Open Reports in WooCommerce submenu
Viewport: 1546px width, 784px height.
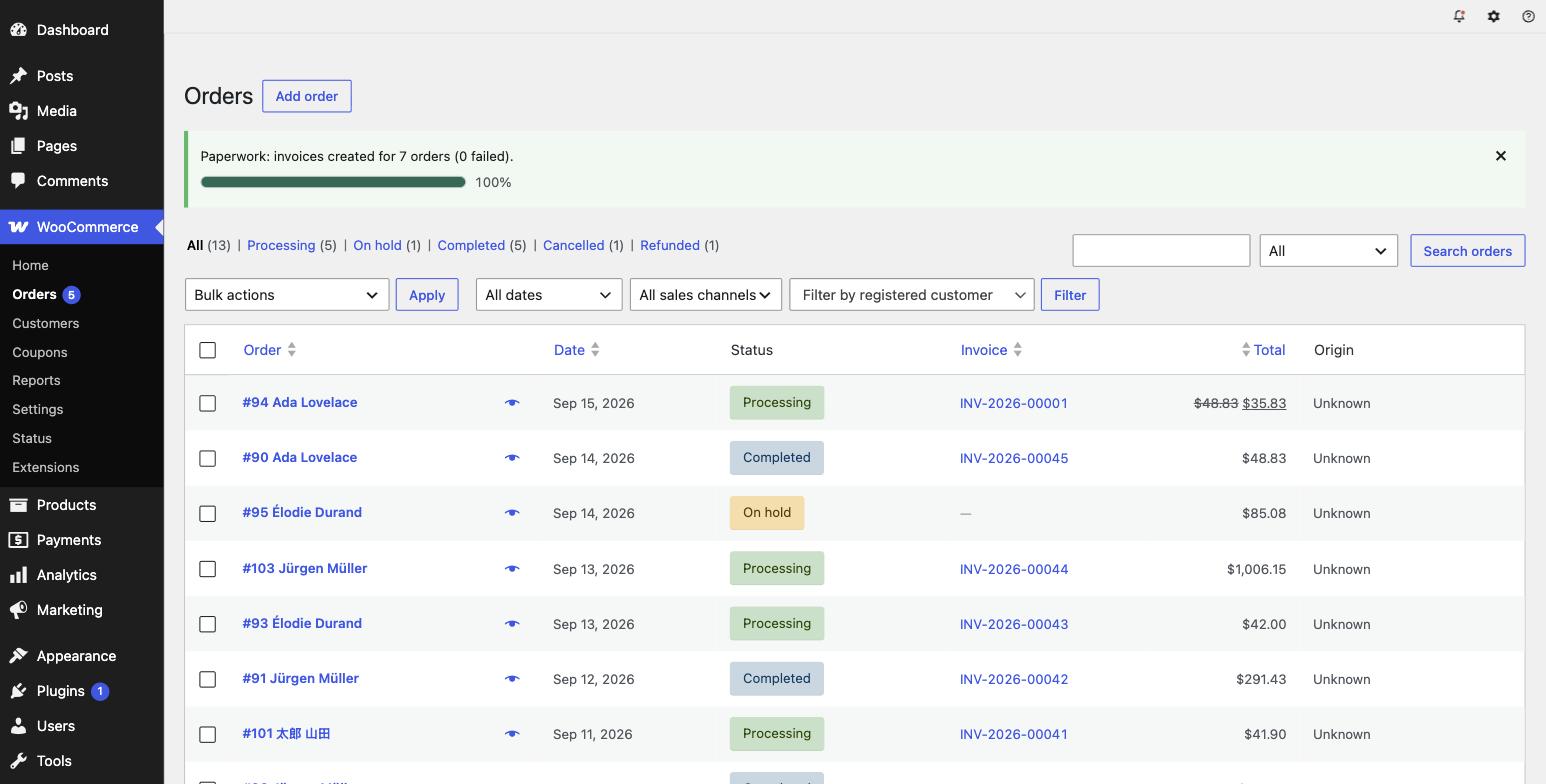click(36, 380)
